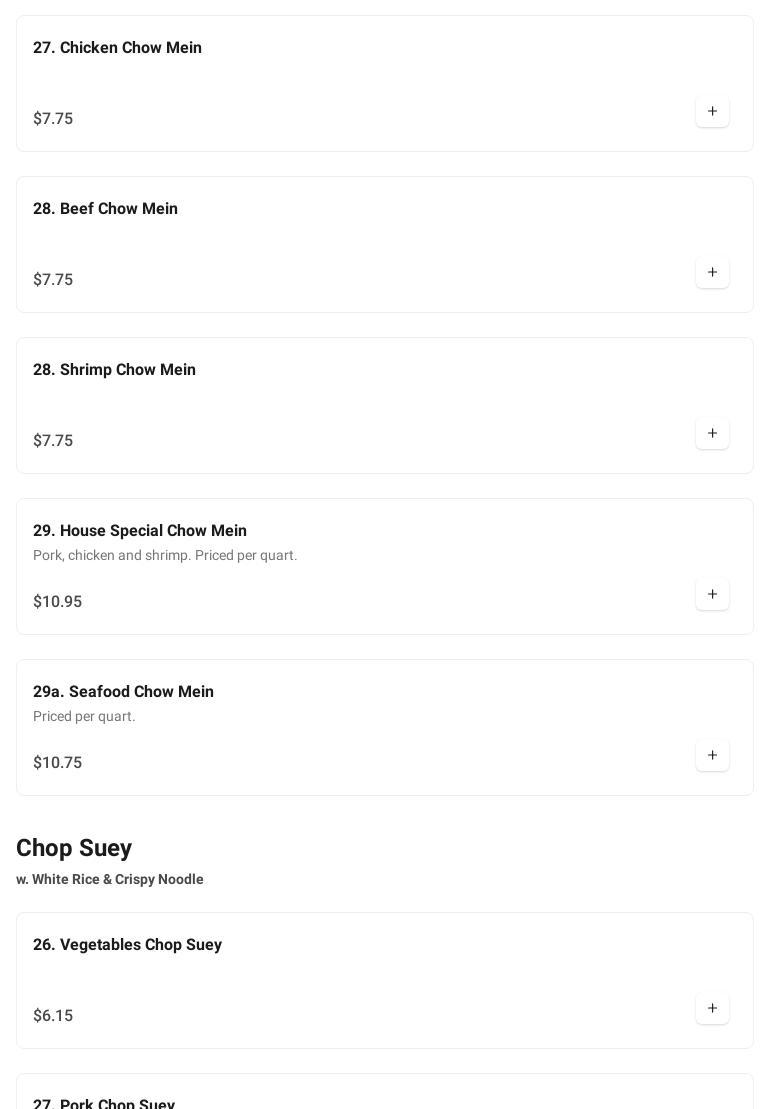Click the "w. White Rice & Crispy Noodle" subtitle
The image size is (770, 1109).
pos(110,879)
